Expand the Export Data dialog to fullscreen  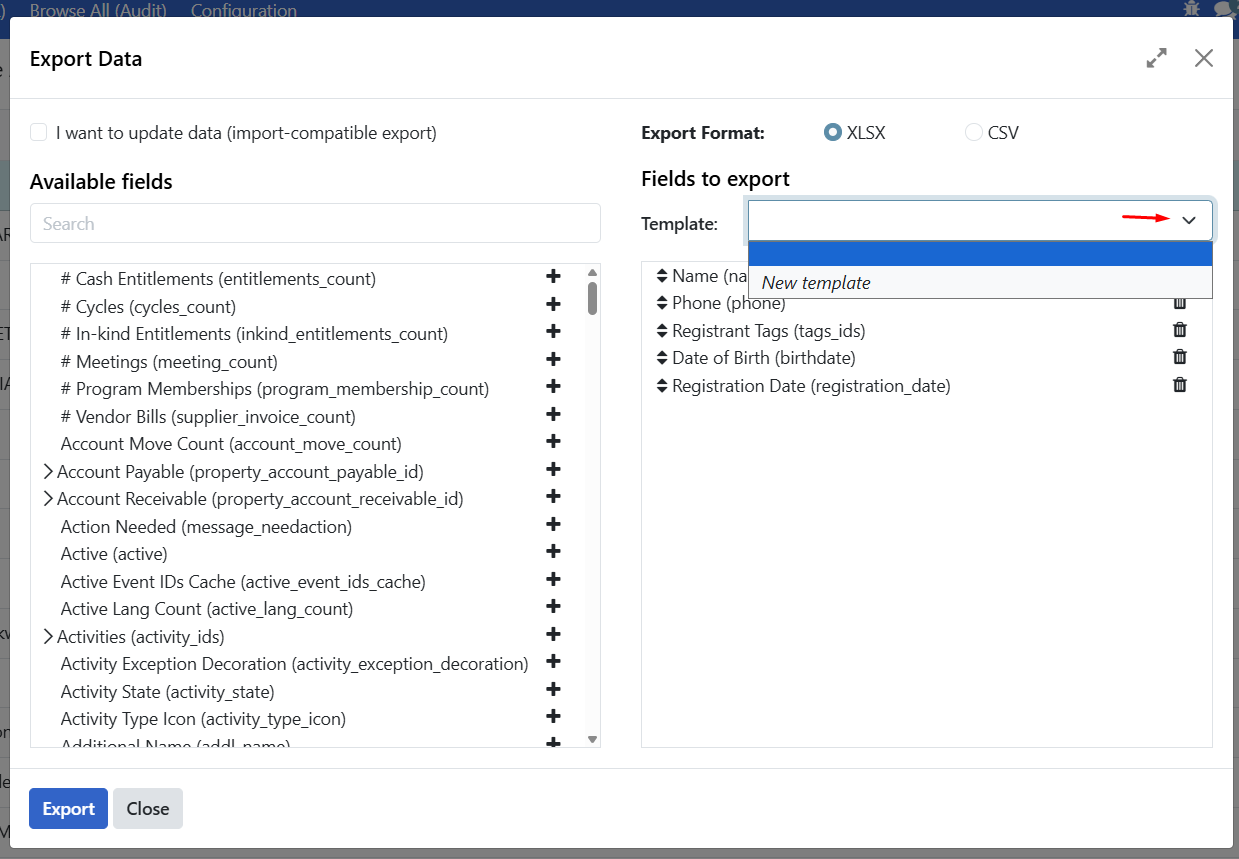click(x=1156, y=58)
